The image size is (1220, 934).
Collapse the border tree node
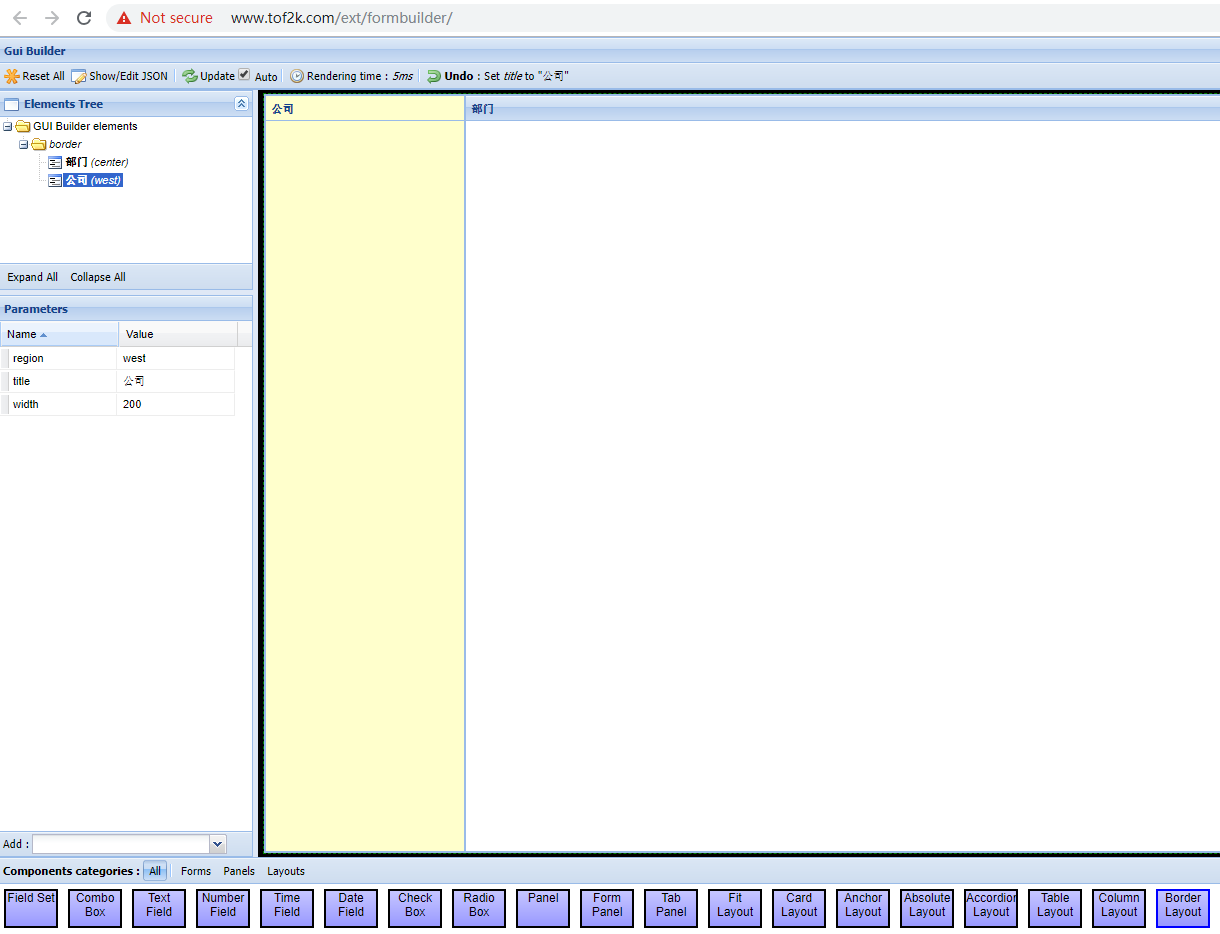[x=22, y=143]
